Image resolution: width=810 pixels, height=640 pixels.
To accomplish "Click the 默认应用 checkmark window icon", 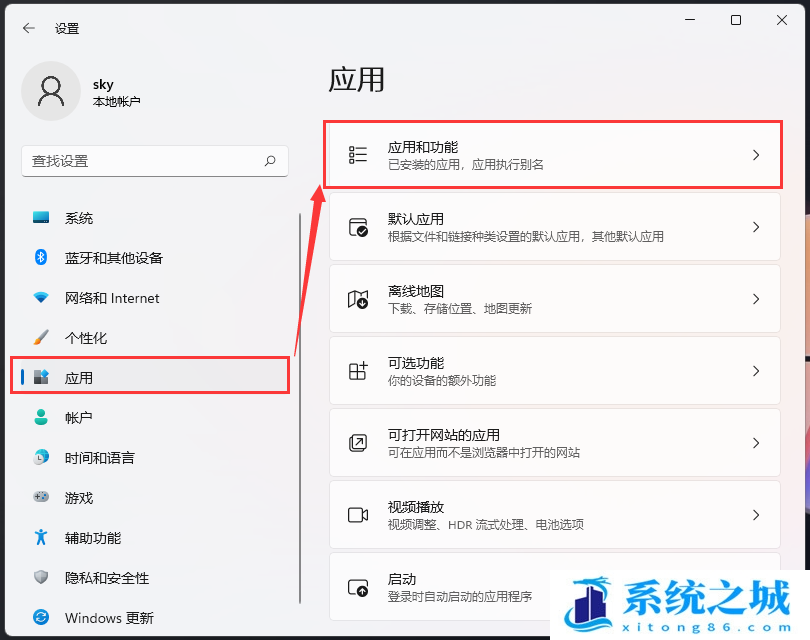I will pos(358,227).
